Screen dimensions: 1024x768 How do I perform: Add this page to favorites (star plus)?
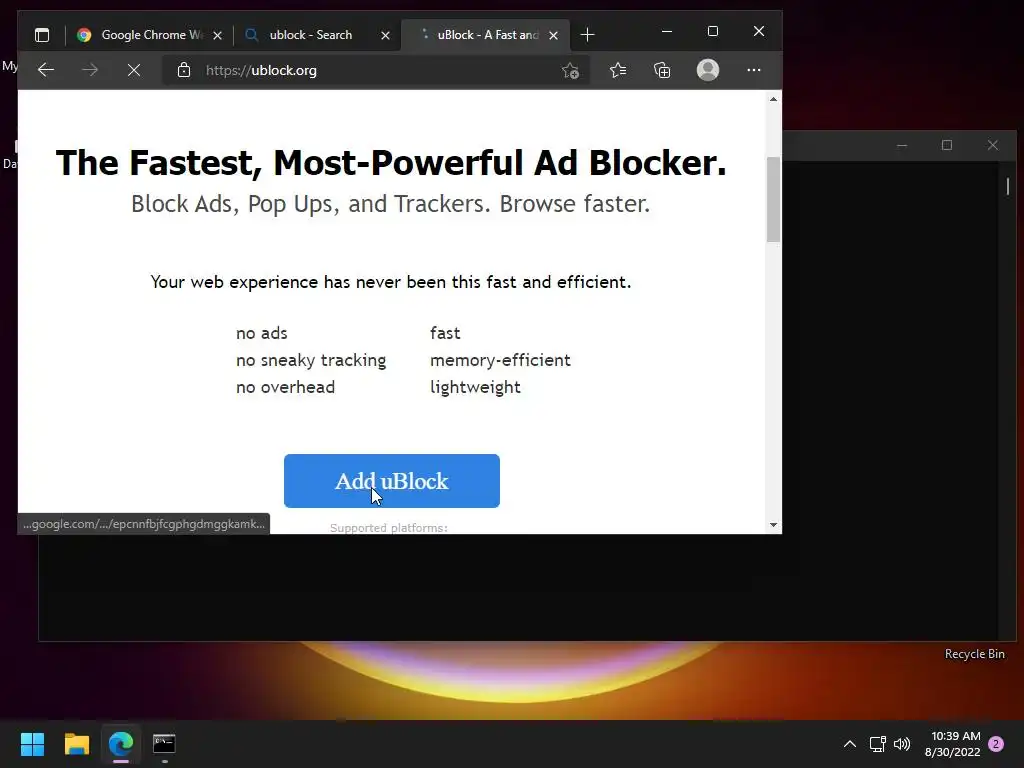[570, 71]
